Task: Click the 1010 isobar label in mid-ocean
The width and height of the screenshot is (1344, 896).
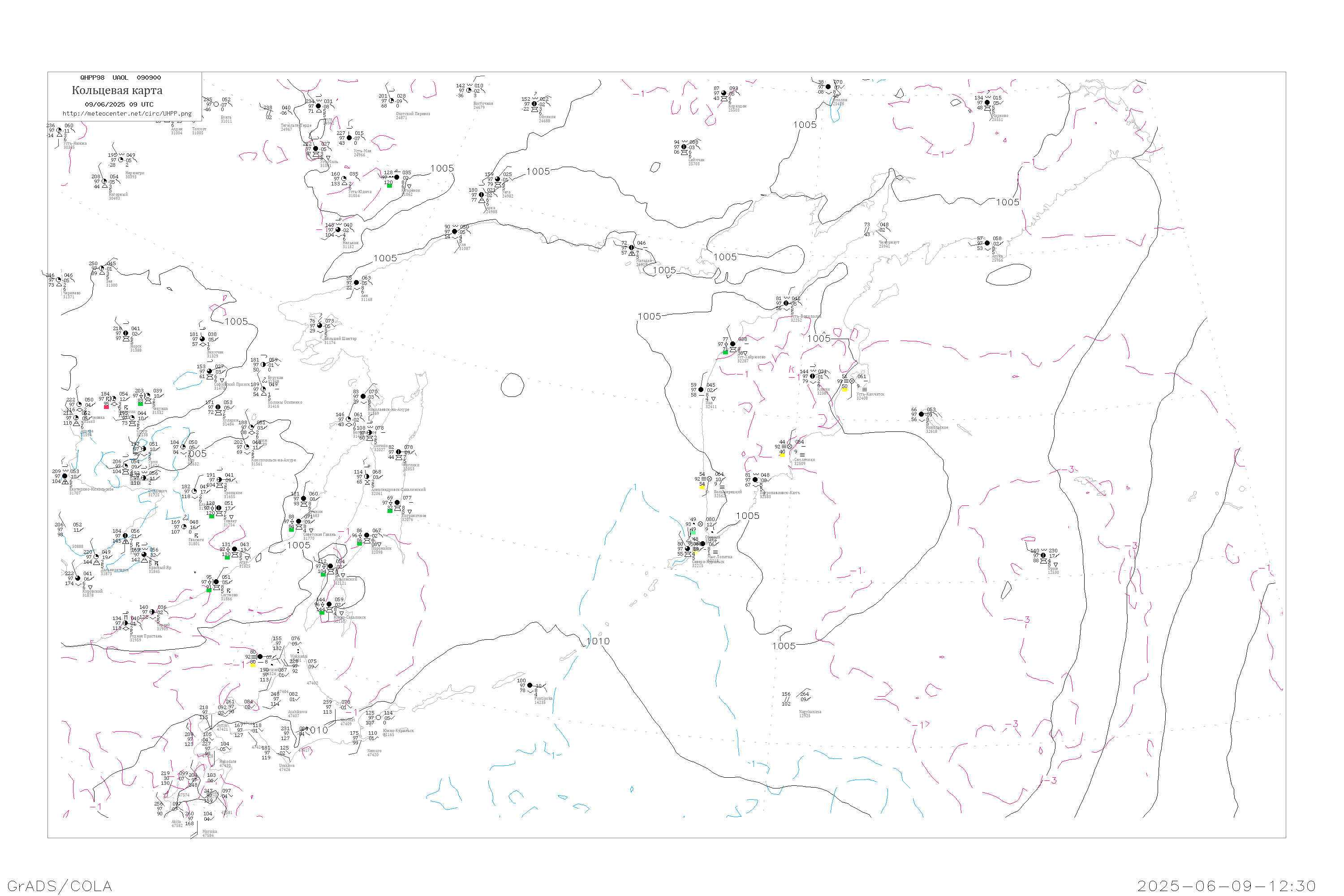Action: tap(598, 641)
